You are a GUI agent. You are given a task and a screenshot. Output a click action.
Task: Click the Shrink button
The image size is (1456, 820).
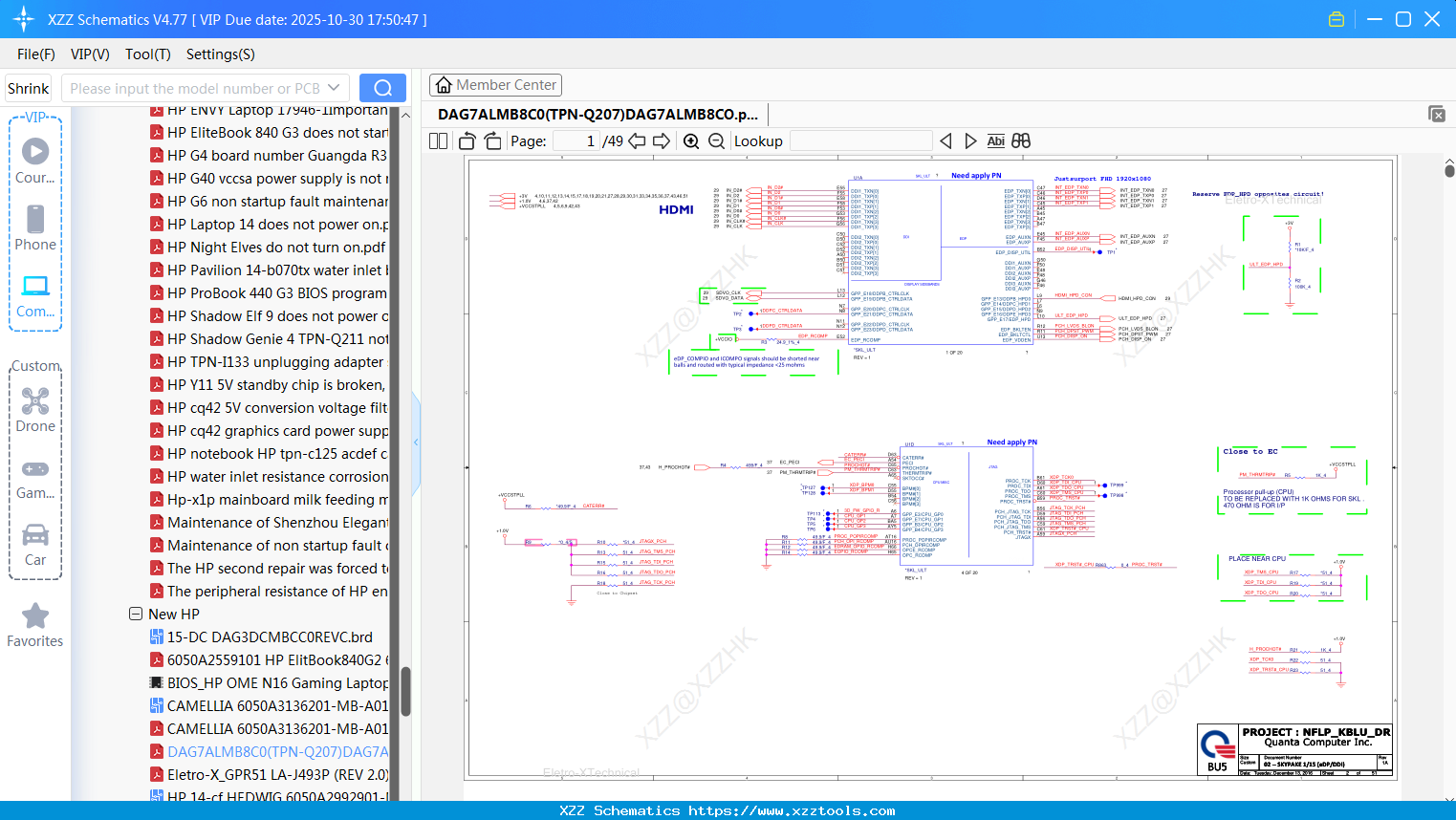tap(28, 88)
